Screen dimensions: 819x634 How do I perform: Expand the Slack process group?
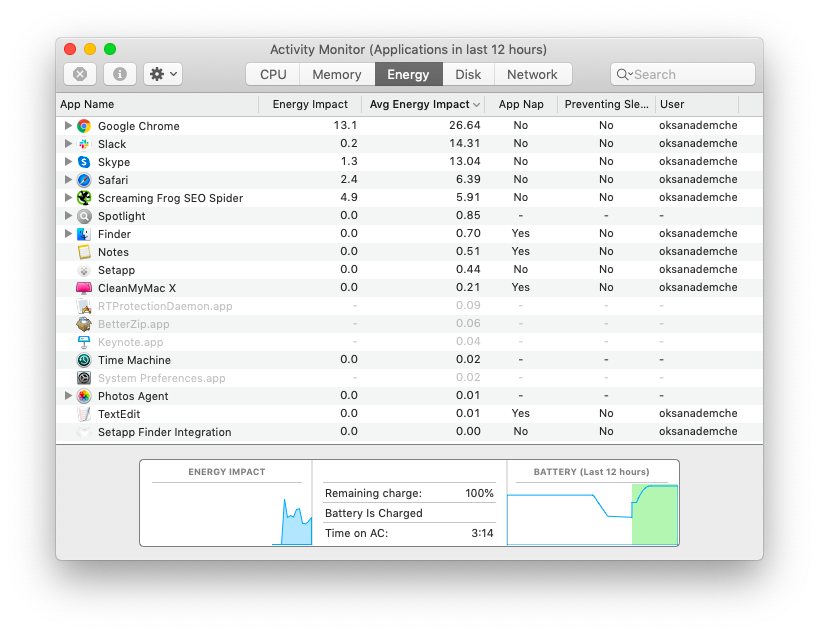(x=68, y=143)
